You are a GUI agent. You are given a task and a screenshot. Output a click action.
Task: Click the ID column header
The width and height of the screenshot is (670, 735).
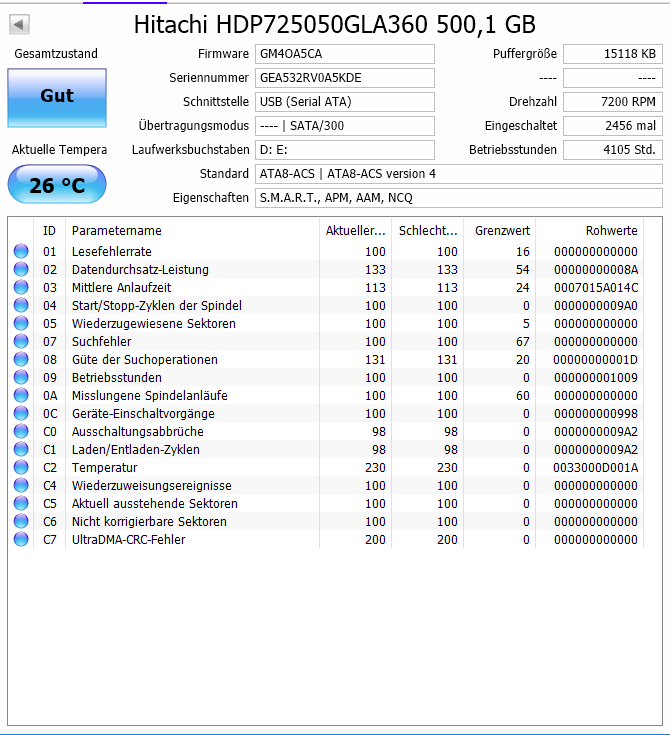click(49, 231)
